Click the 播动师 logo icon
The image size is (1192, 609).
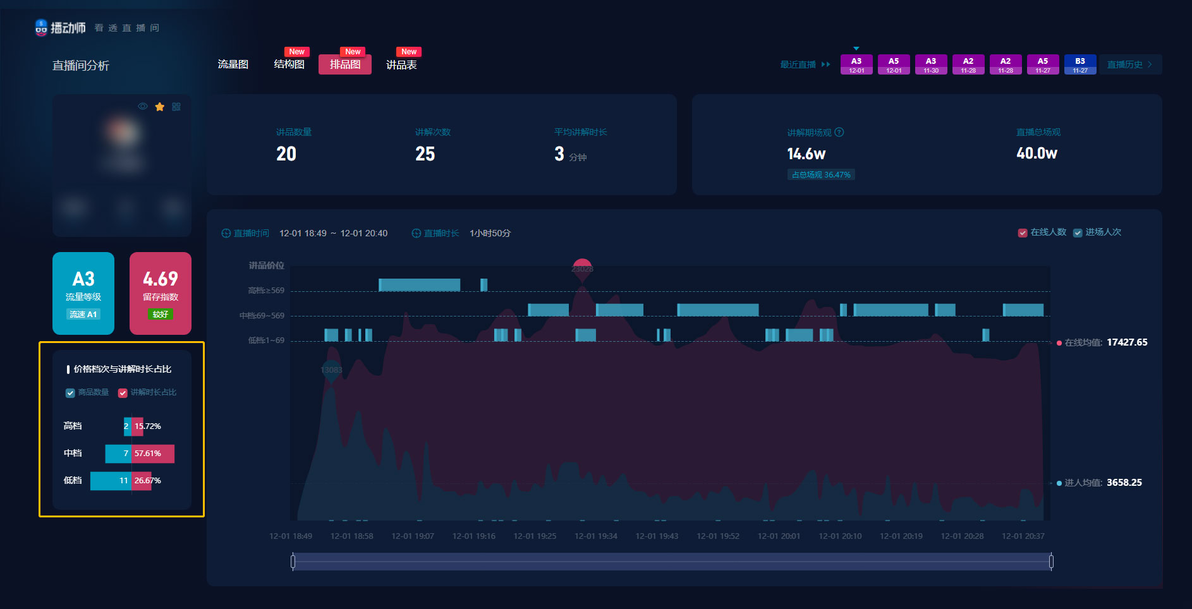(x=41, y=28)
